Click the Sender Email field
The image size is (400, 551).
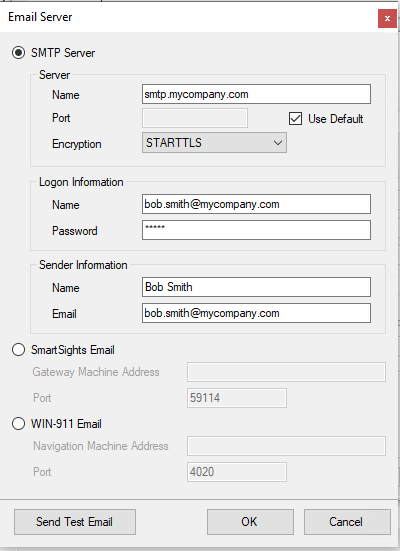[256, 313]
